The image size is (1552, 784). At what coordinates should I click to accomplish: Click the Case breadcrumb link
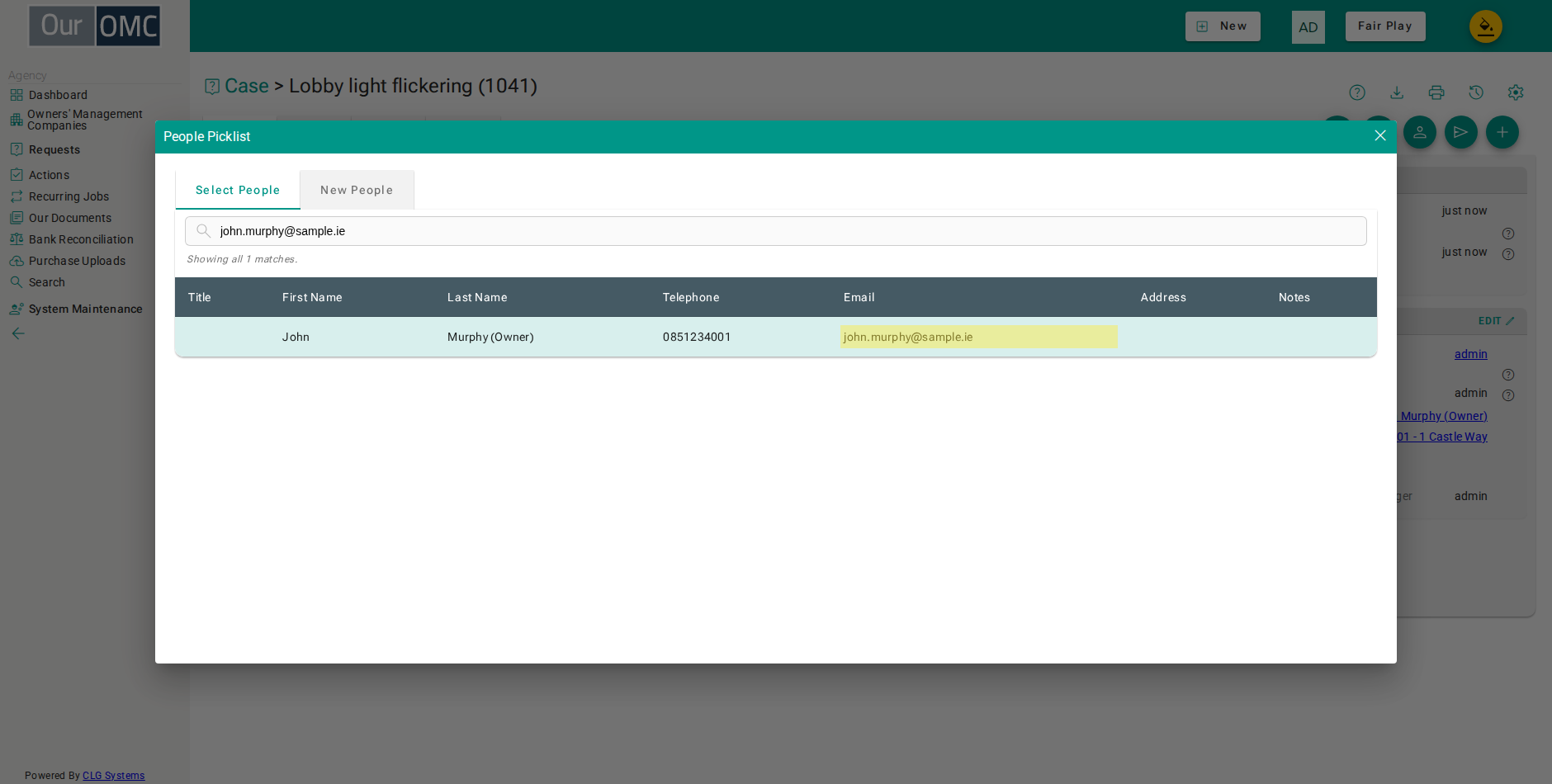point(246,86)
